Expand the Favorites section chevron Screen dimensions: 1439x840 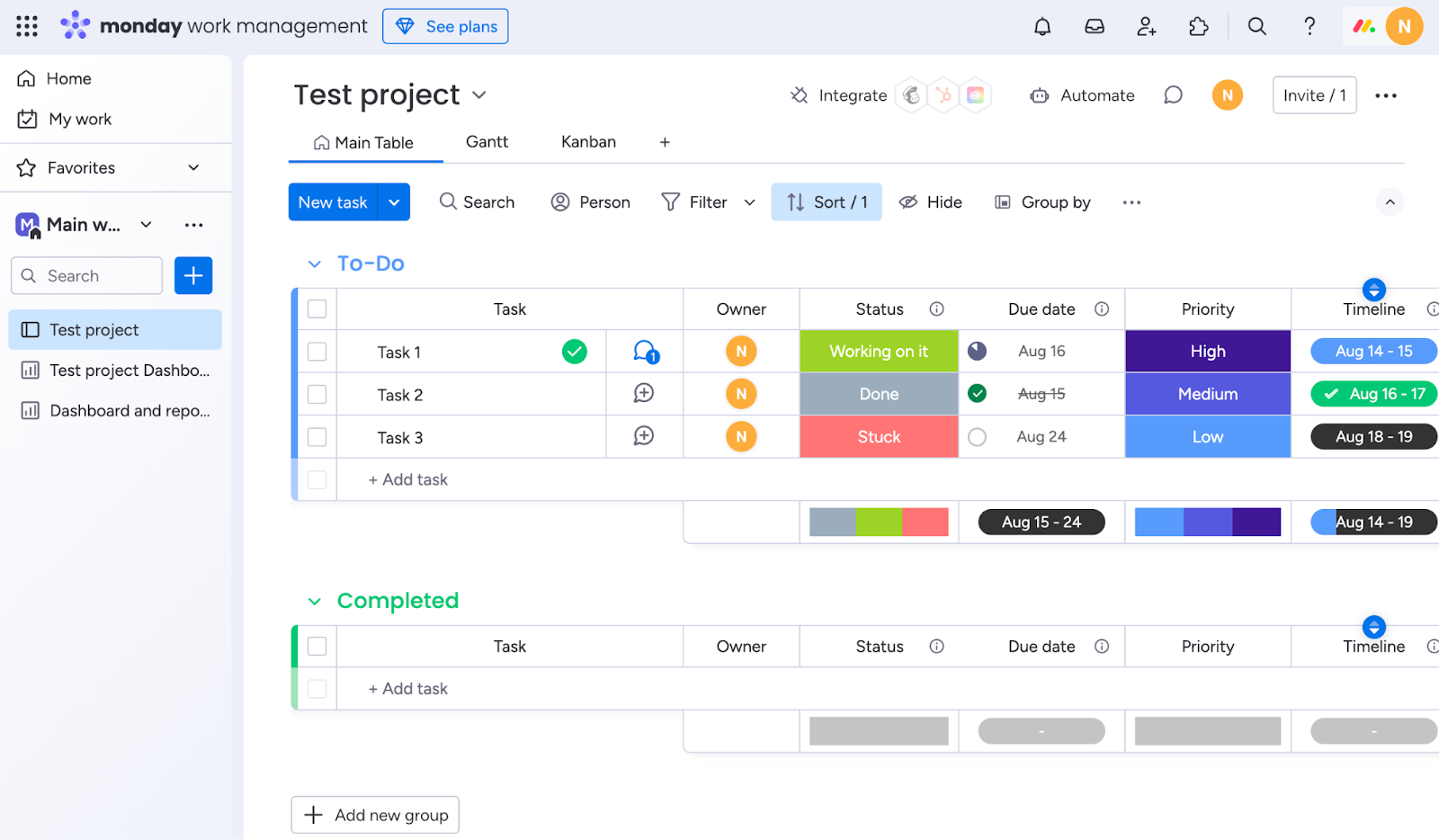tap(193, 167)
